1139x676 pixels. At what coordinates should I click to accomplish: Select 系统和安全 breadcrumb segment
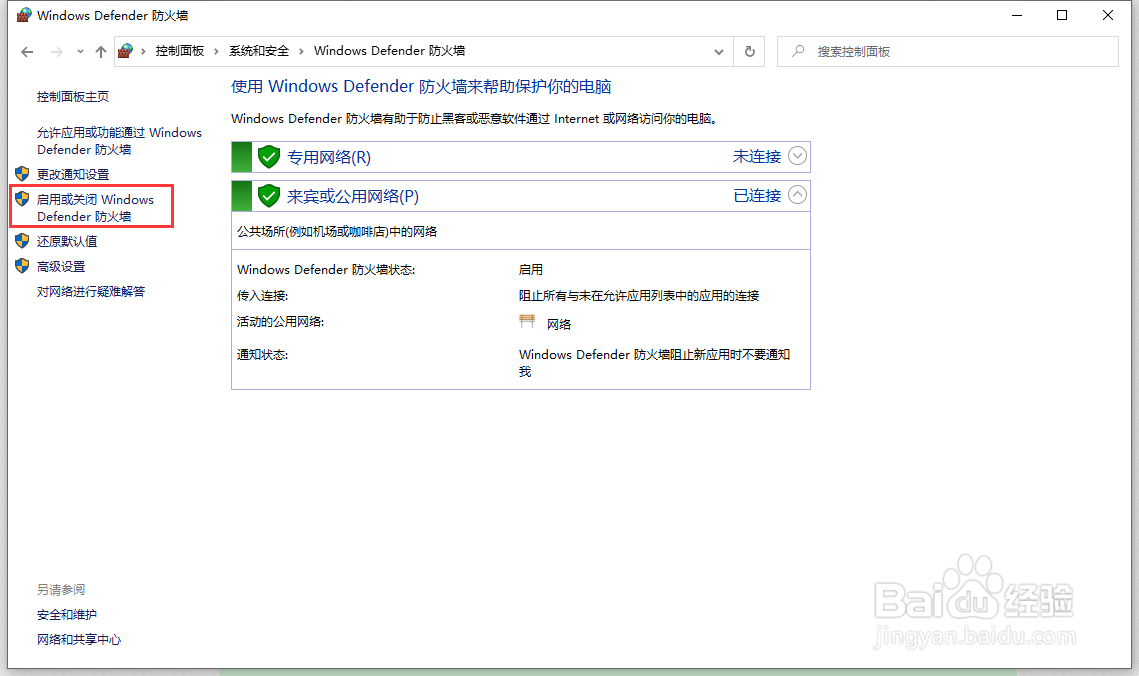tap(259, 51)
